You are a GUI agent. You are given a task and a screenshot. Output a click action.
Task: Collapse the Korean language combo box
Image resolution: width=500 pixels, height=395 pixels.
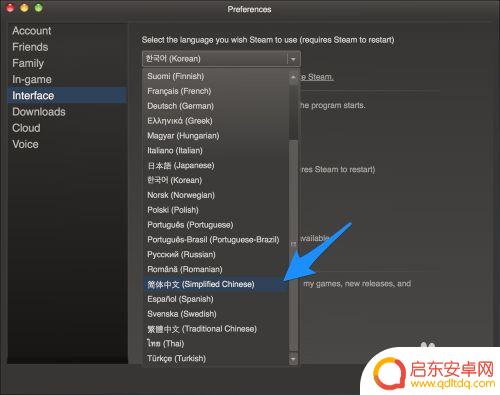click(x=221, y=59)
